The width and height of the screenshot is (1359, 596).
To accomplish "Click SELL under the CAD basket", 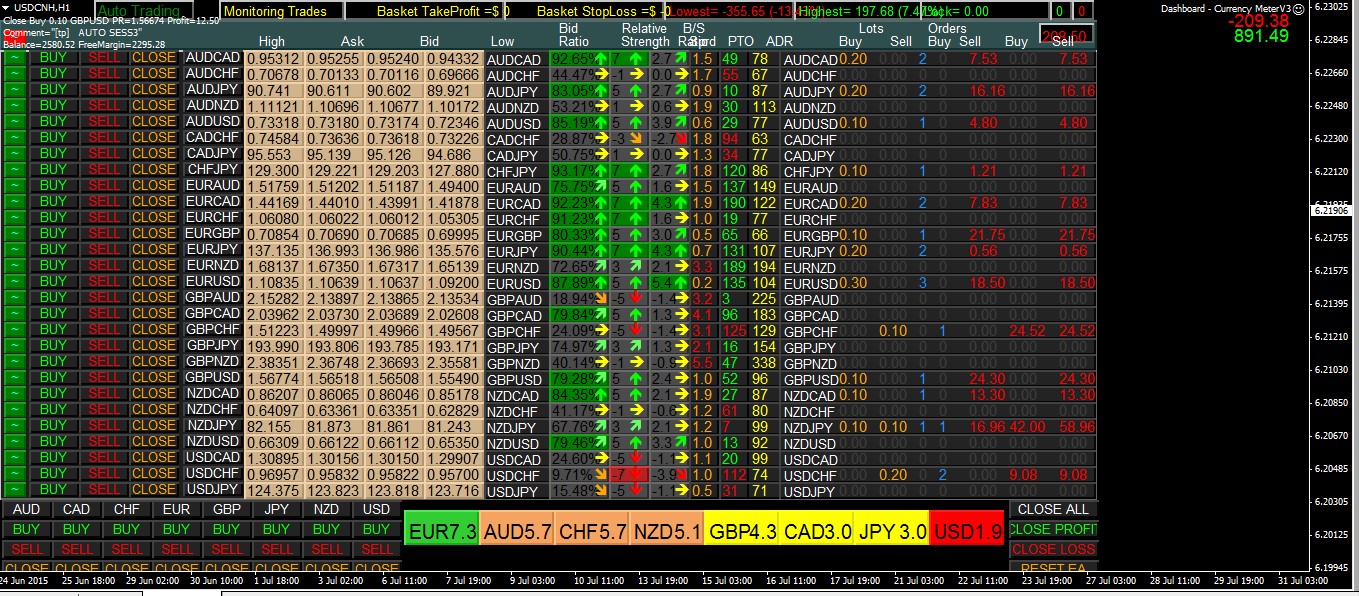I will (77, 549).
